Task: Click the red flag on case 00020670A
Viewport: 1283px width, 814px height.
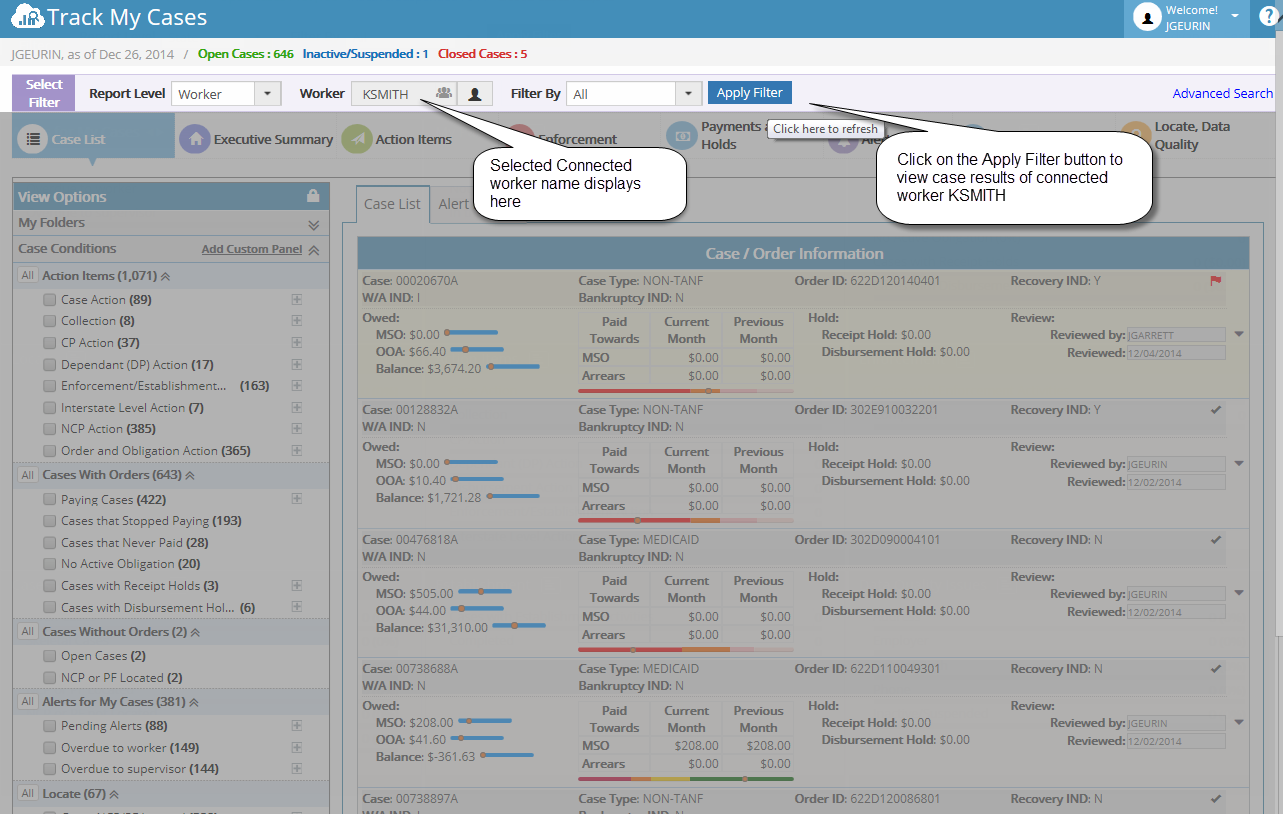Action: pos(1216,281)
